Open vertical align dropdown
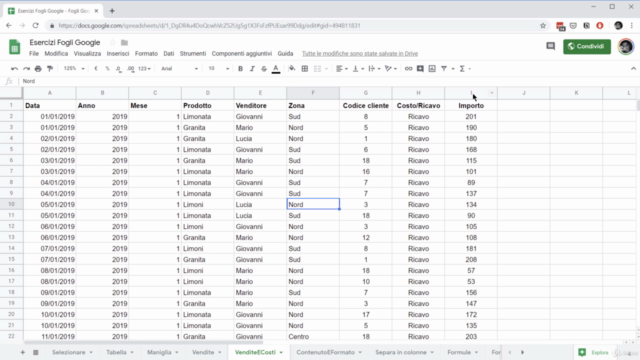 [x=358, y=69]
